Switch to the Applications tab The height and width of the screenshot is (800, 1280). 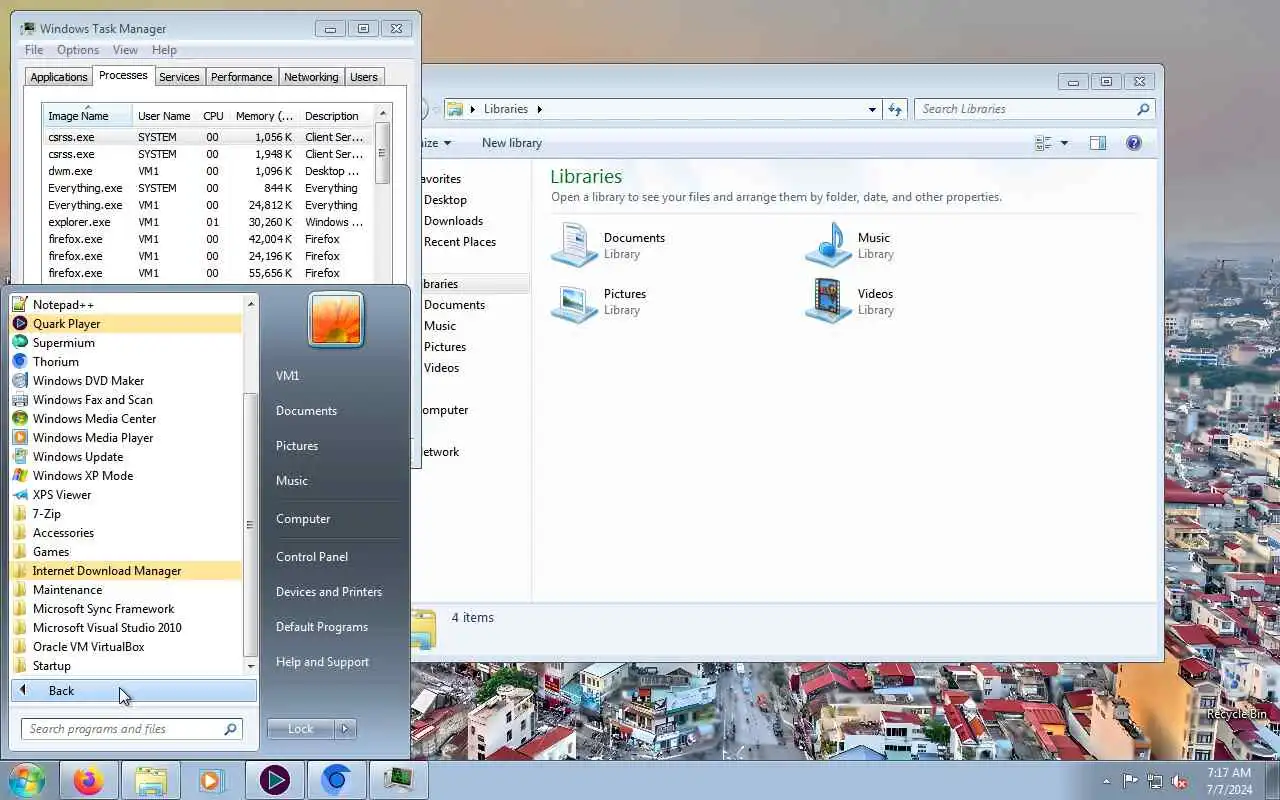coord(59,77)
